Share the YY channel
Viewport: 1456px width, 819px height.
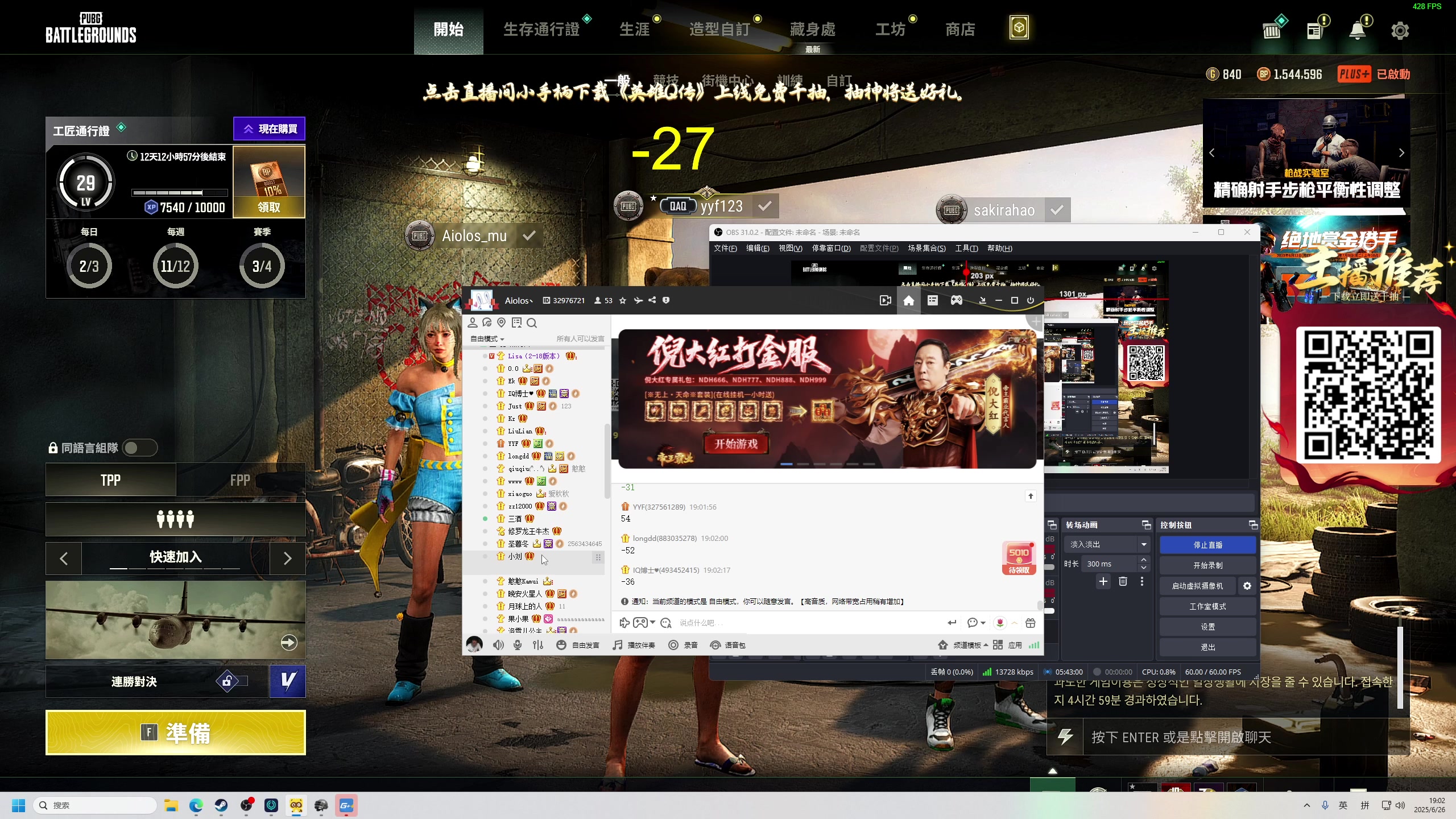click(x=652, y=300)
